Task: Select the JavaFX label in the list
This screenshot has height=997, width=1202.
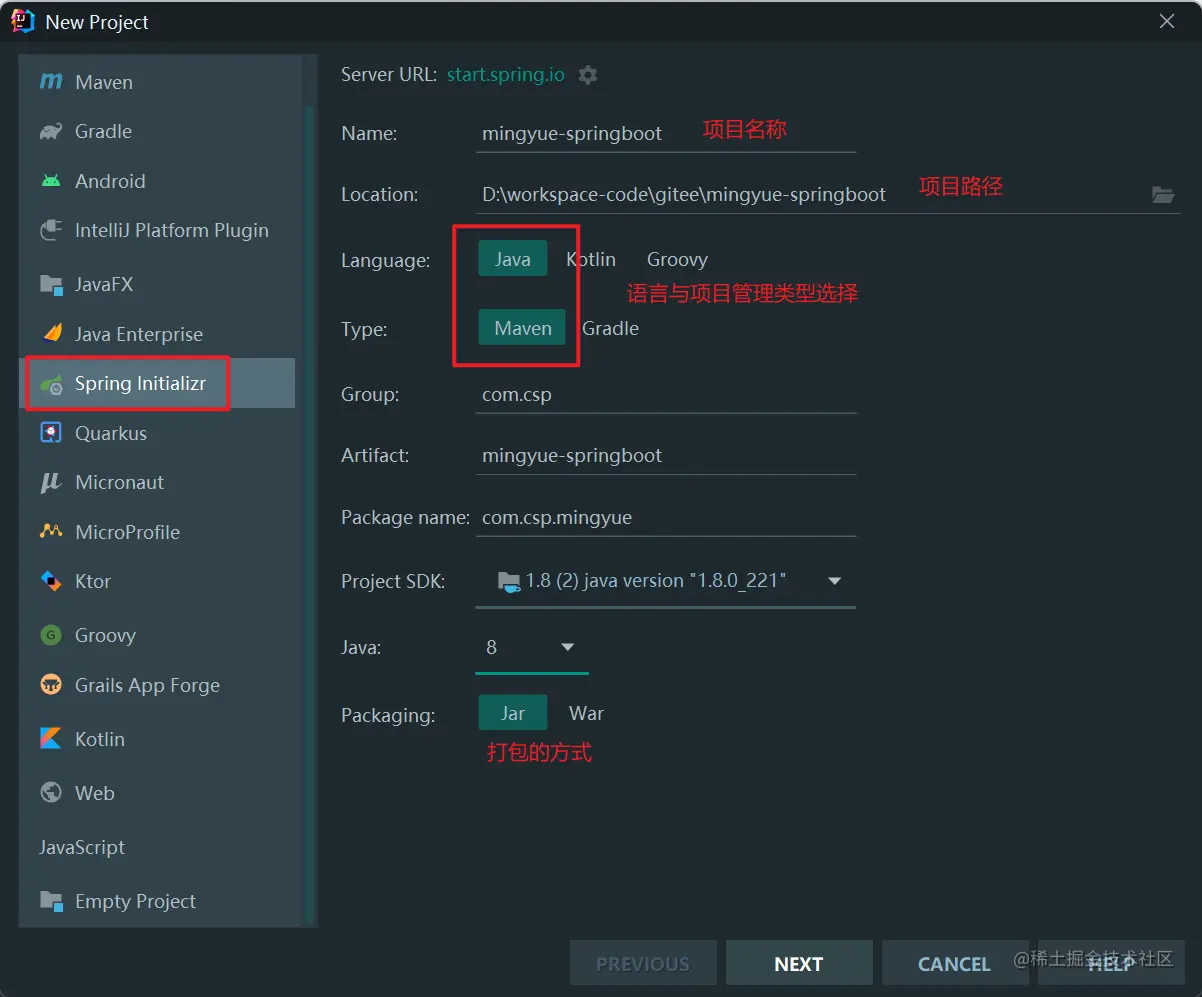Action: point(104,284)
